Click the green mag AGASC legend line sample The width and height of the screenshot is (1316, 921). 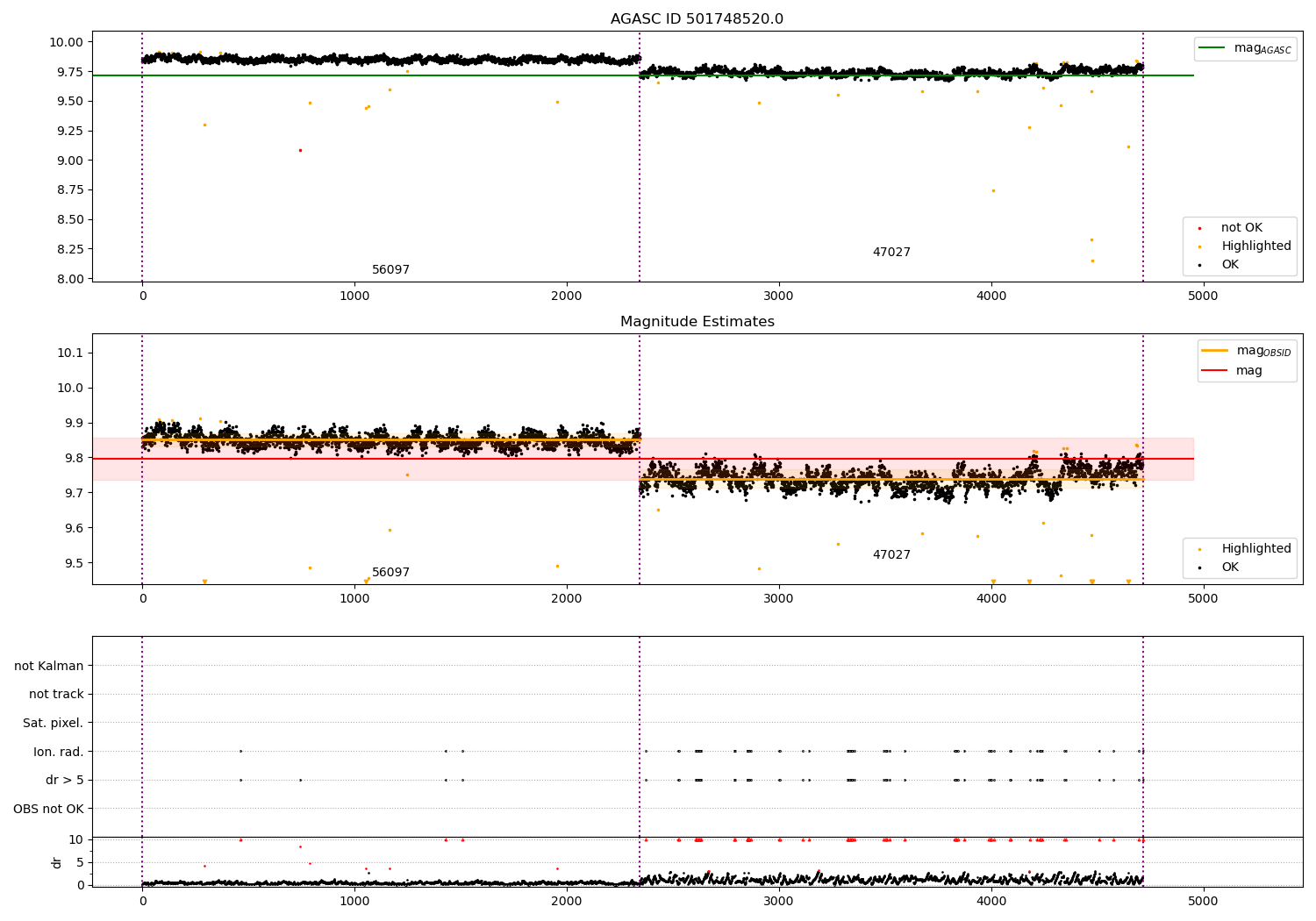tap(1213, 48)
